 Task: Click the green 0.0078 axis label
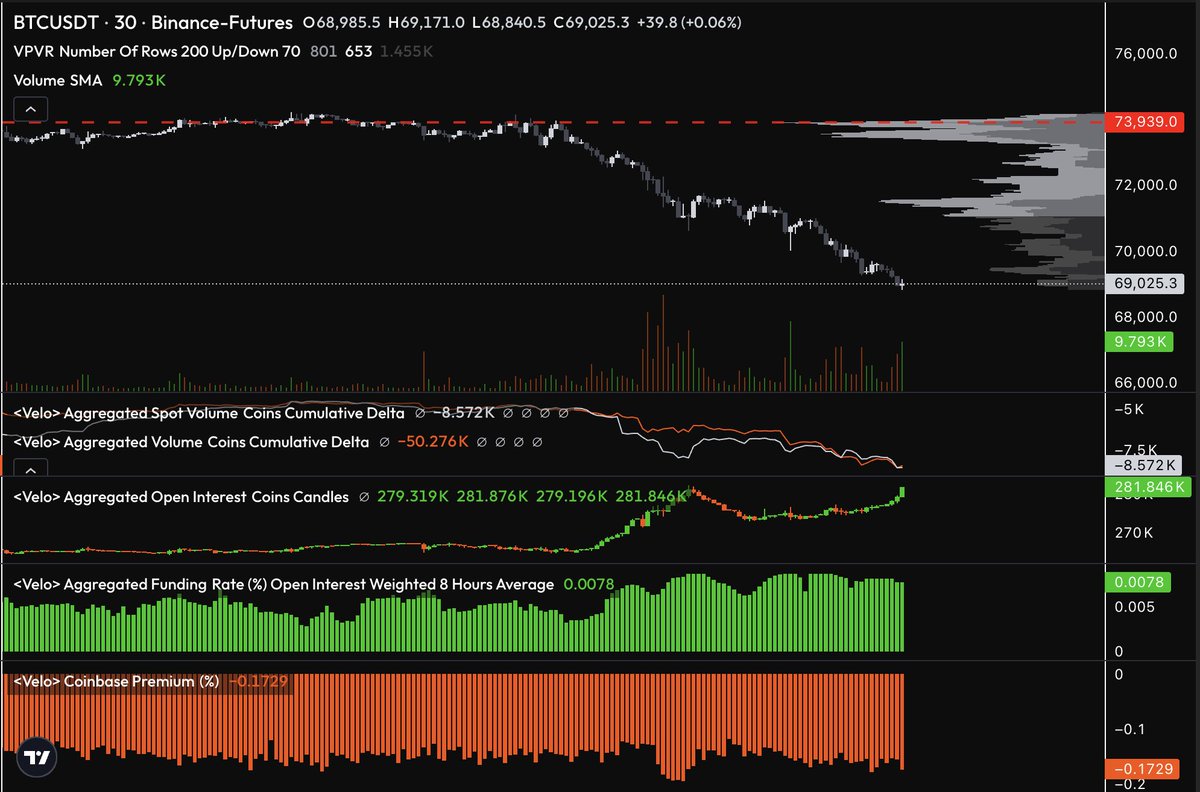click(x=1137, y=581)
